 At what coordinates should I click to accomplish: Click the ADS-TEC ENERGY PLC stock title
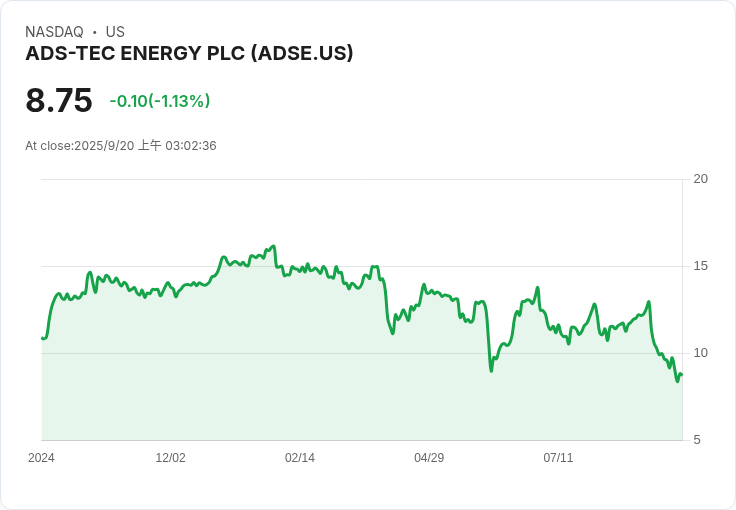[189, 53]
